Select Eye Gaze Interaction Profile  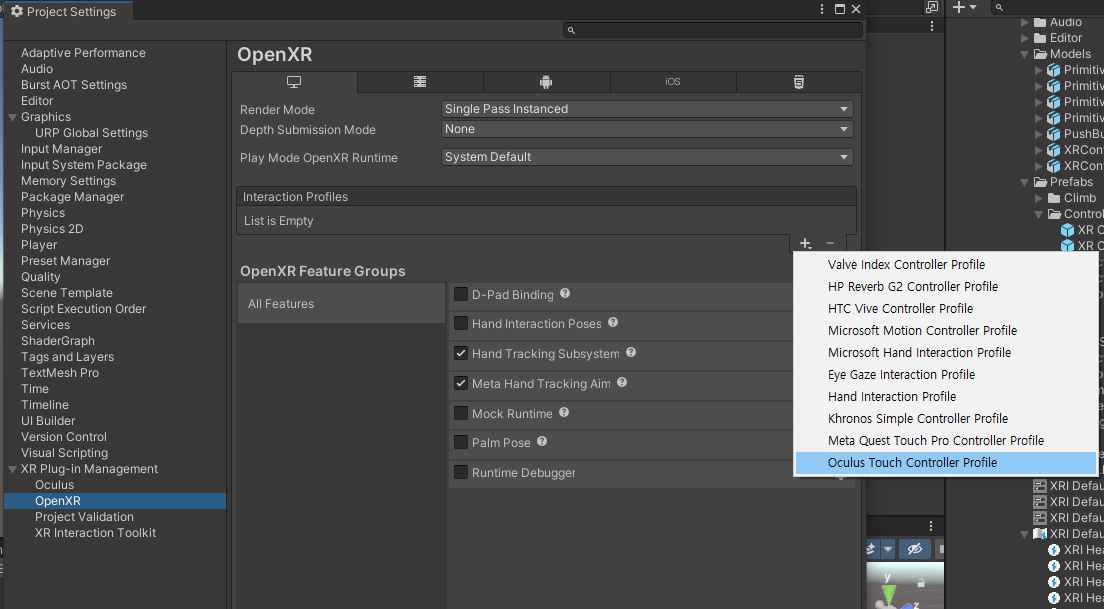[x=946, y=375]
